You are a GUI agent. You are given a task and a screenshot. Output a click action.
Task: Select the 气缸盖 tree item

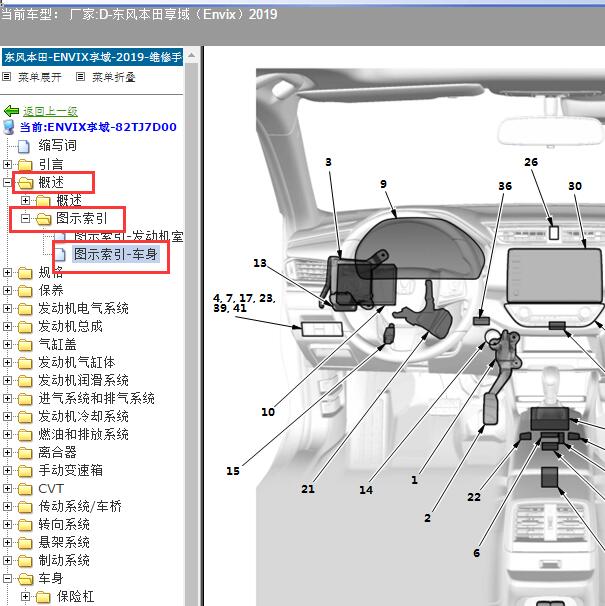click(57, 345)
